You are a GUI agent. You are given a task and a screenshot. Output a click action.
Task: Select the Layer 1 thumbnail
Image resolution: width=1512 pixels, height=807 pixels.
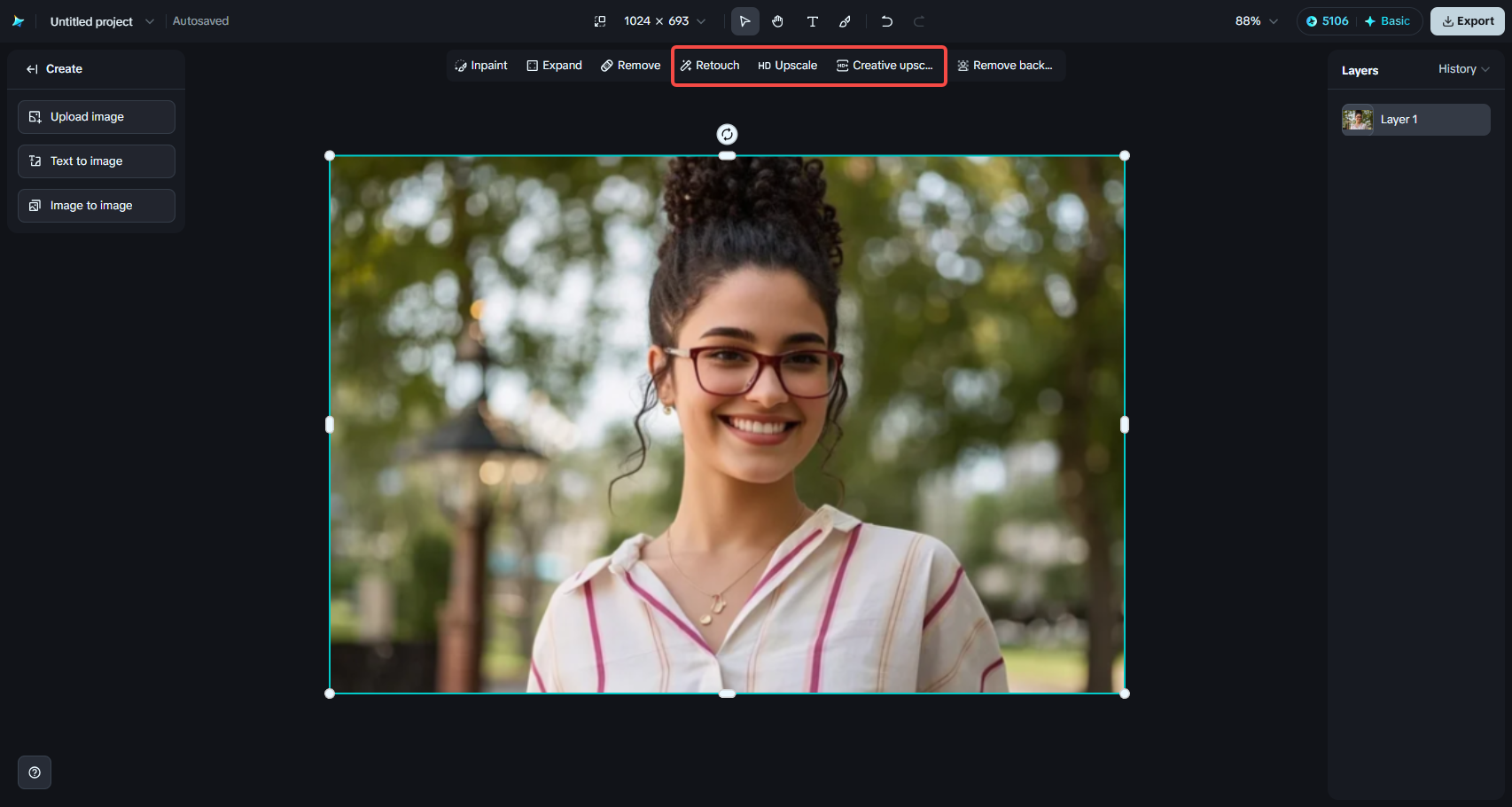pyautogui.click(x=1357, y=119)
